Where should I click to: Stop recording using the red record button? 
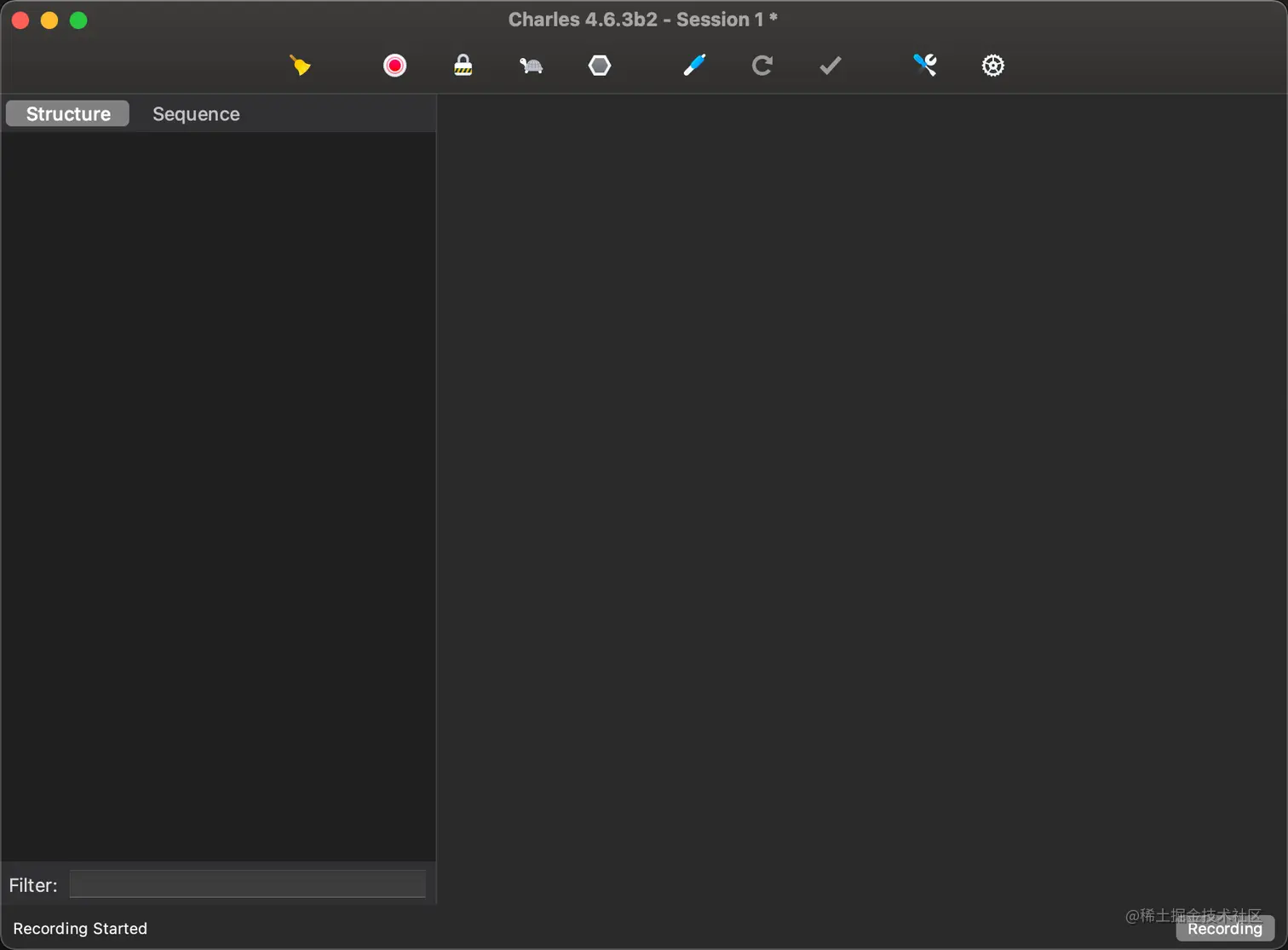point(394,66)
